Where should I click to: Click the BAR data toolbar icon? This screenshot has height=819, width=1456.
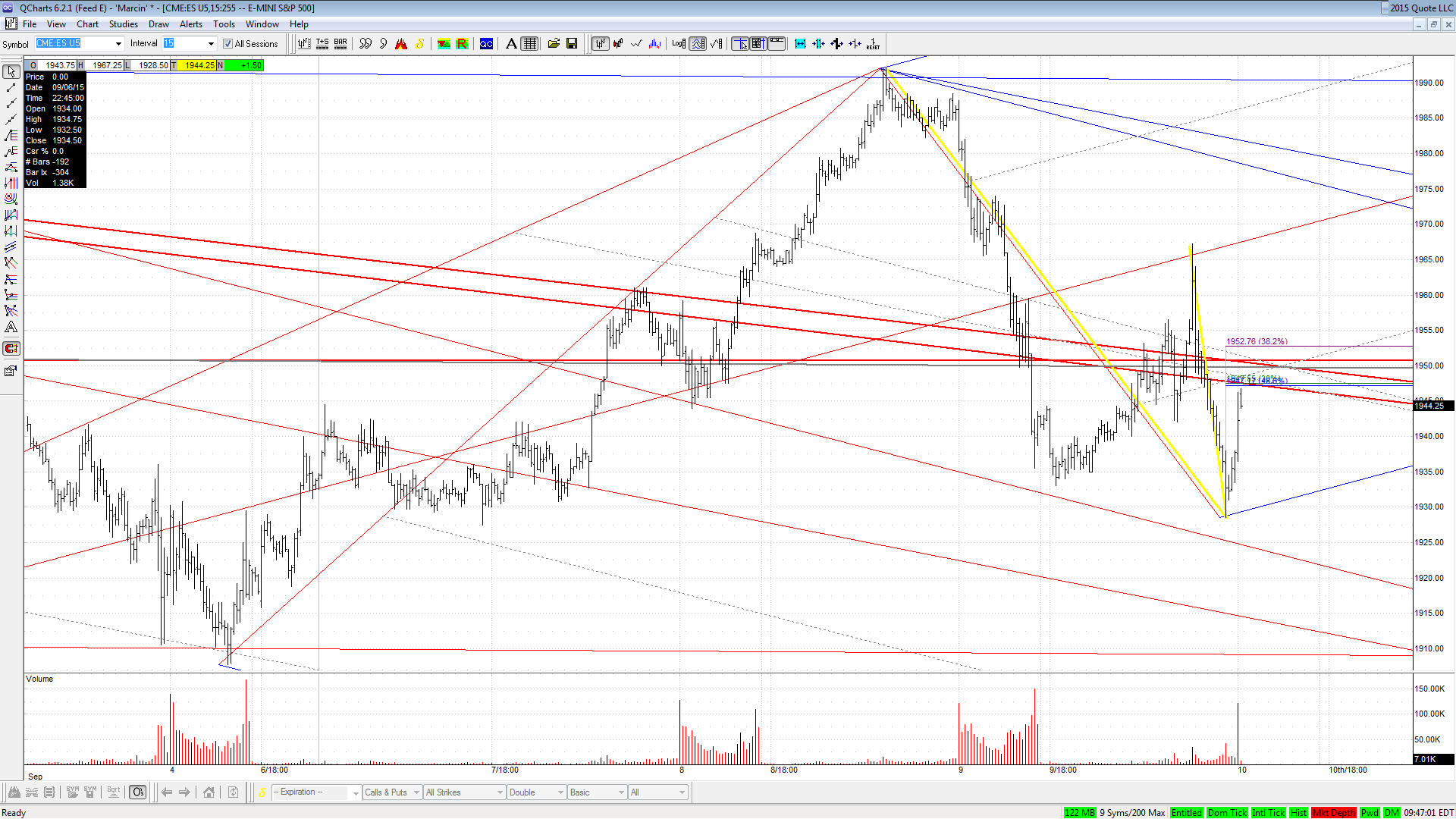point(340,44)
